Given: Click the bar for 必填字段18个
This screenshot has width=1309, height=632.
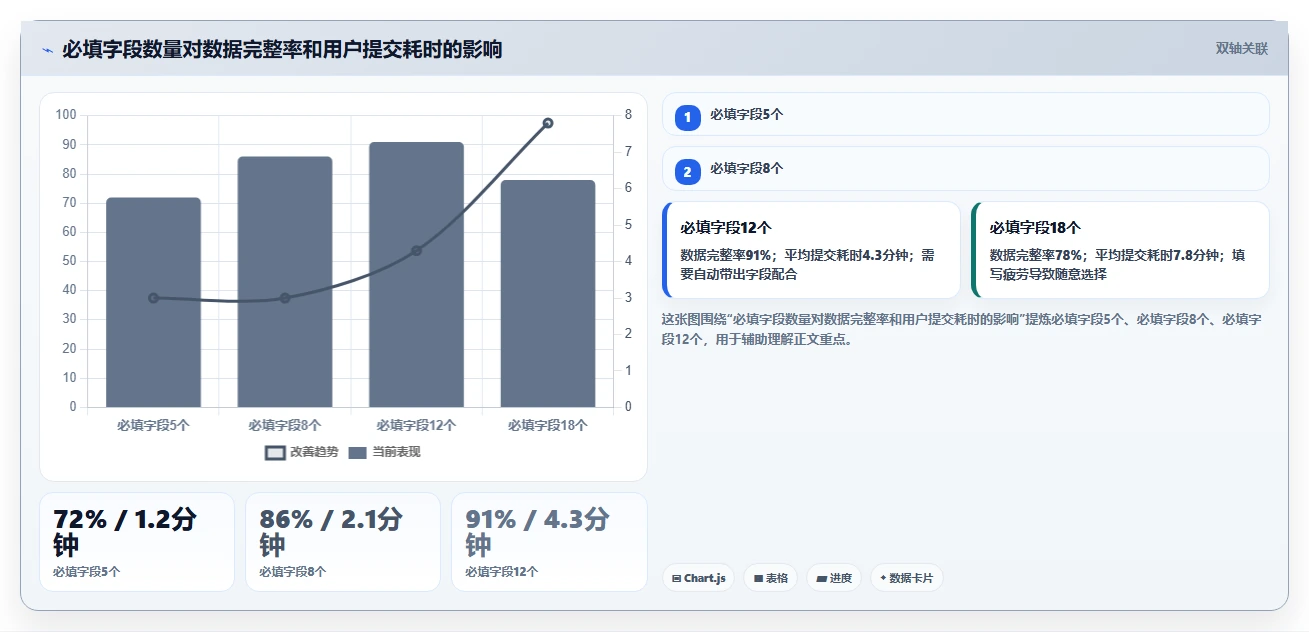Looking at the screenshot, I should click(548, 293).
